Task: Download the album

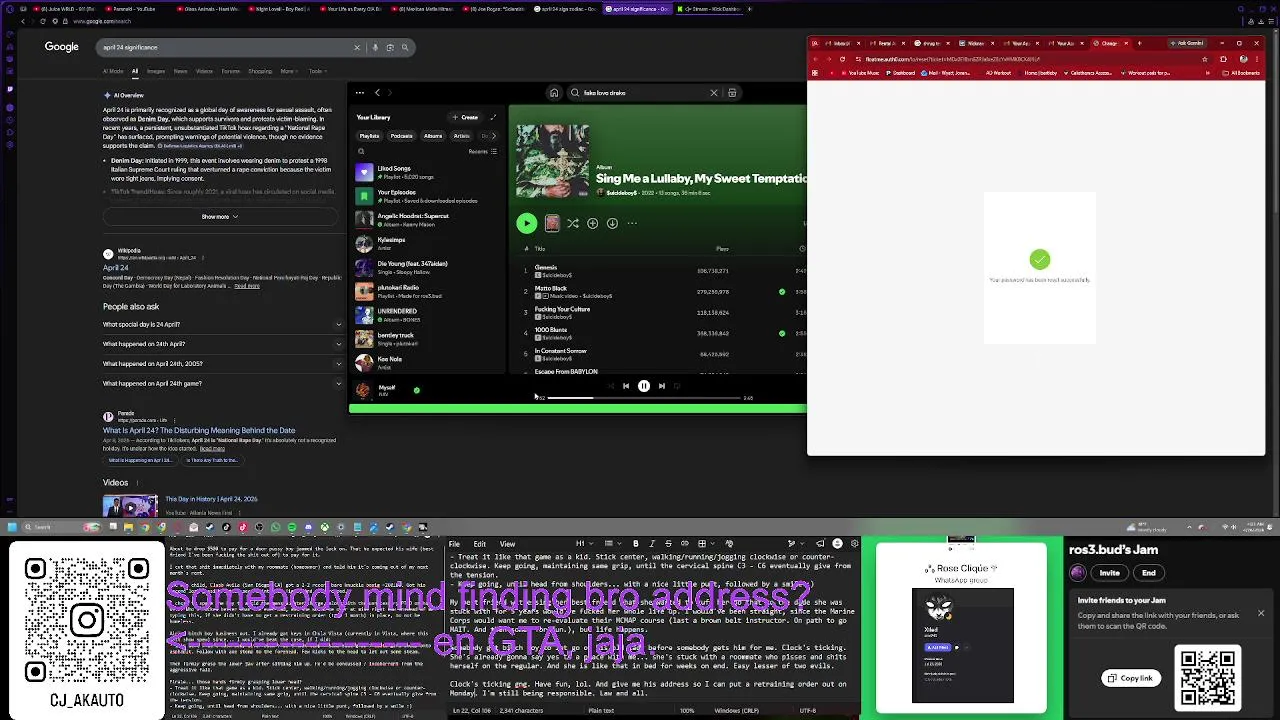Action: pyautogui.click(x=612, y=223)
